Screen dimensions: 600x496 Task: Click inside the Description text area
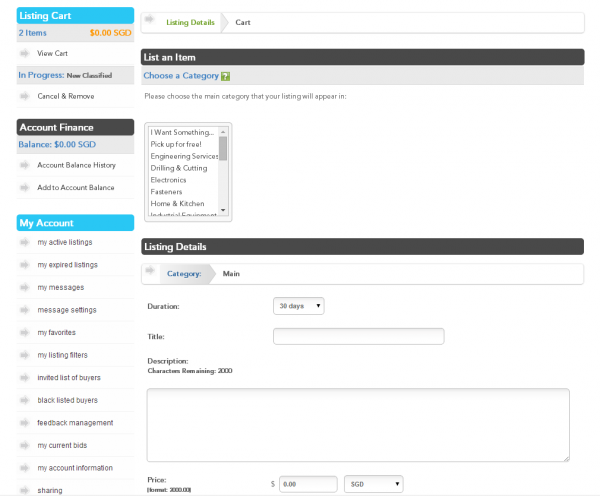[358, 425]
